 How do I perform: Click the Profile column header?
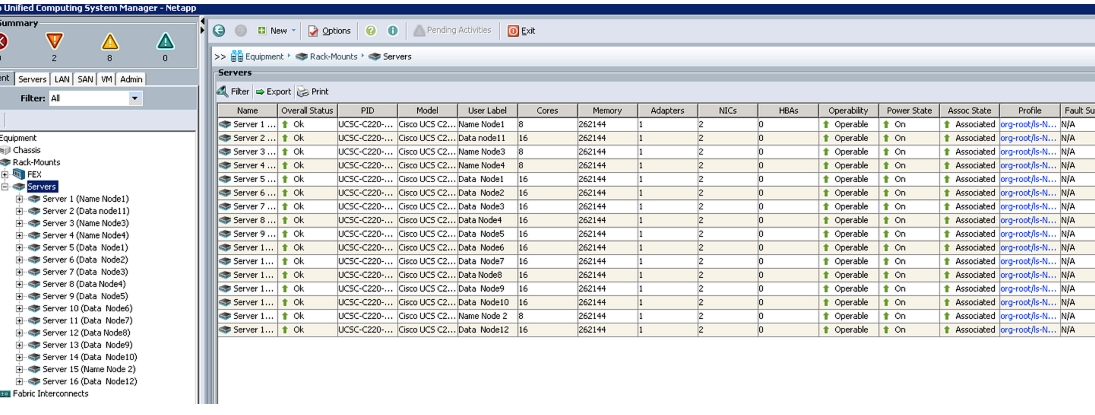click(x=1029, y=110)
